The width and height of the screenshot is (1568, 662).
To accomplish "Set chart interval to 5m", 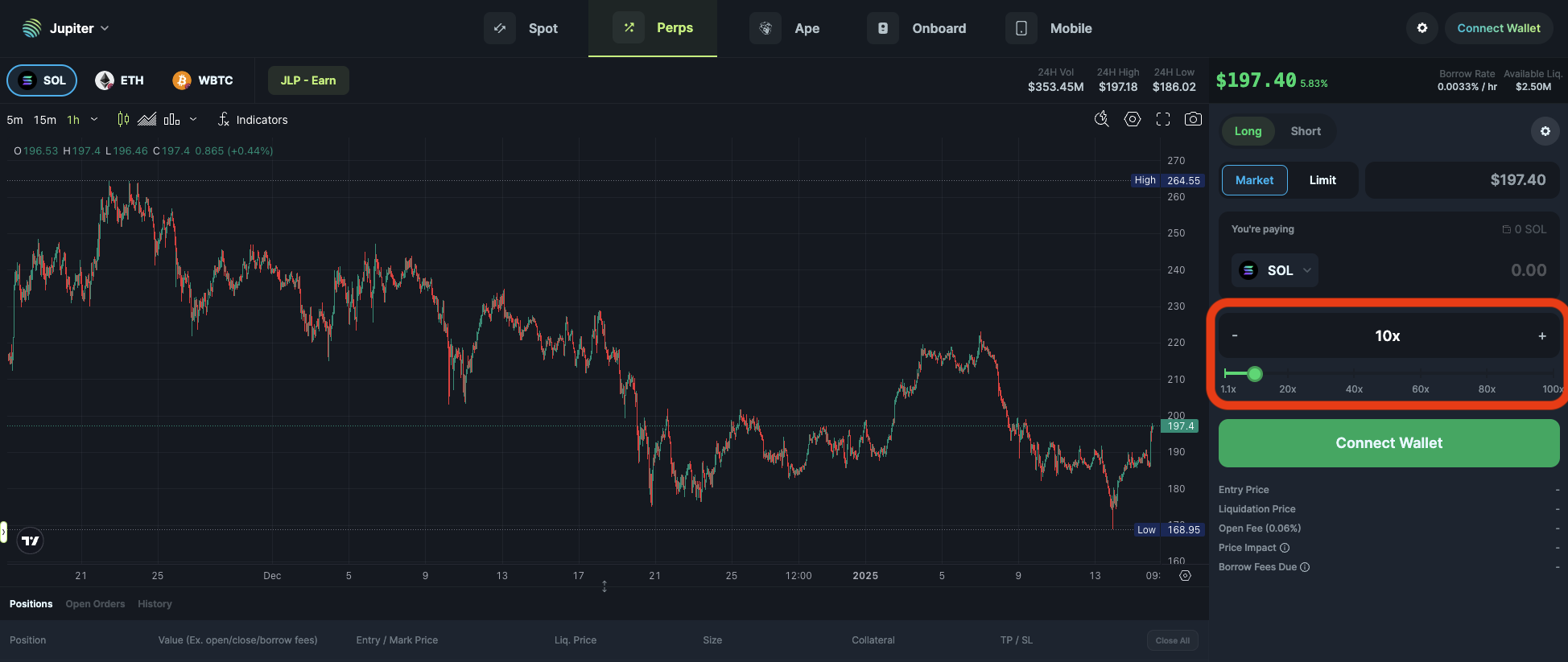I will pyautogui.click(x=14, y=120).
